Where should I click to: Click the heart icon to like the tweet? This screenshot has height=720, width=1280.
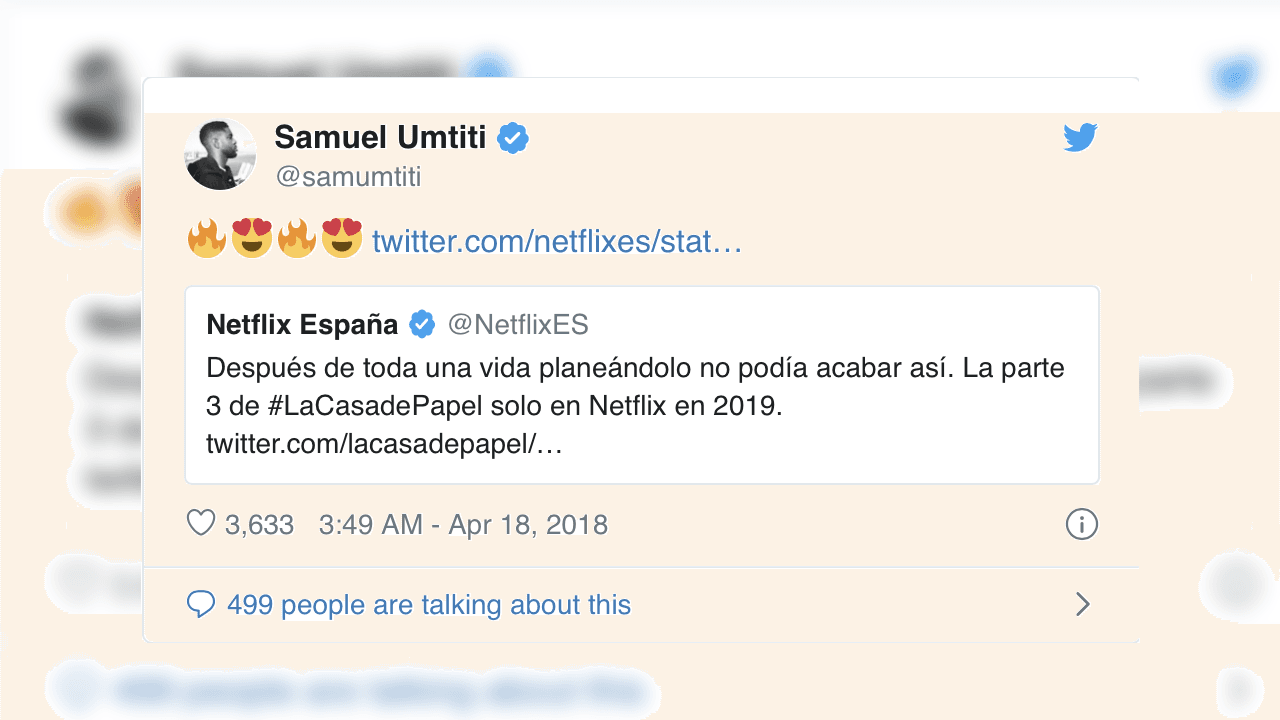pos(202,523)
